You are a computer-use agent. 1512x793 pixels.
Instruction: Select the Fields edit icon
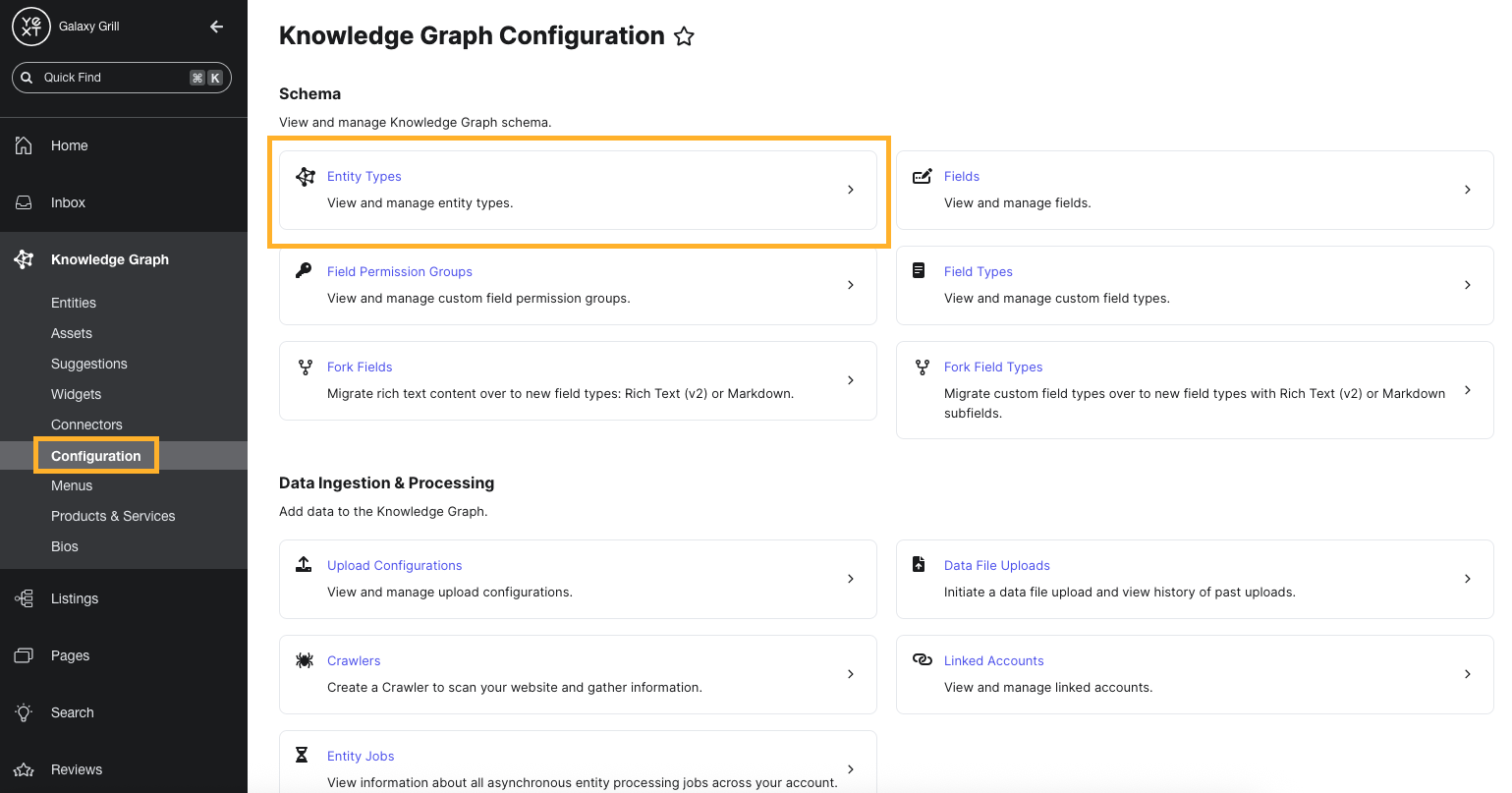coord(921,175)
